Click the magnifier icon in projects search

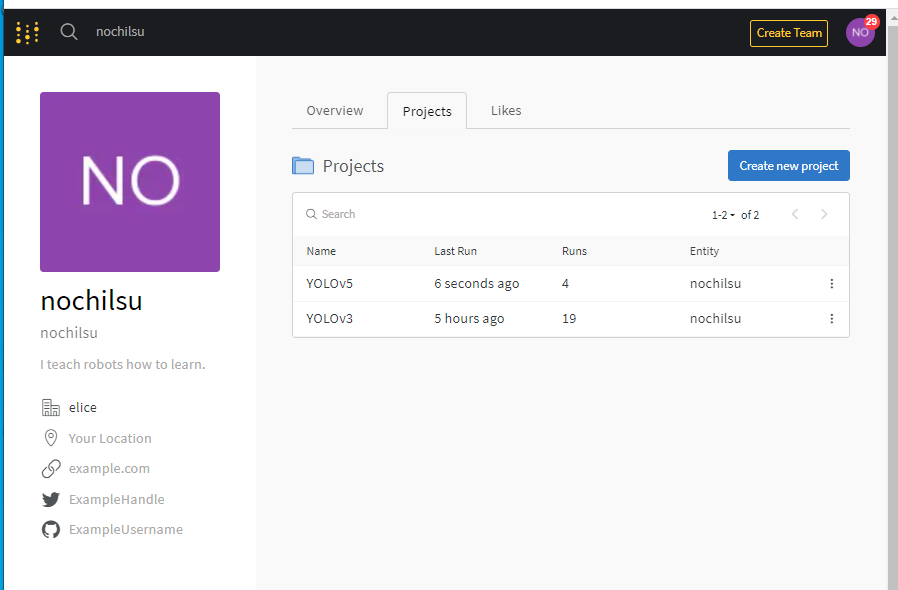pyautogui.click(x=311, y=214)
